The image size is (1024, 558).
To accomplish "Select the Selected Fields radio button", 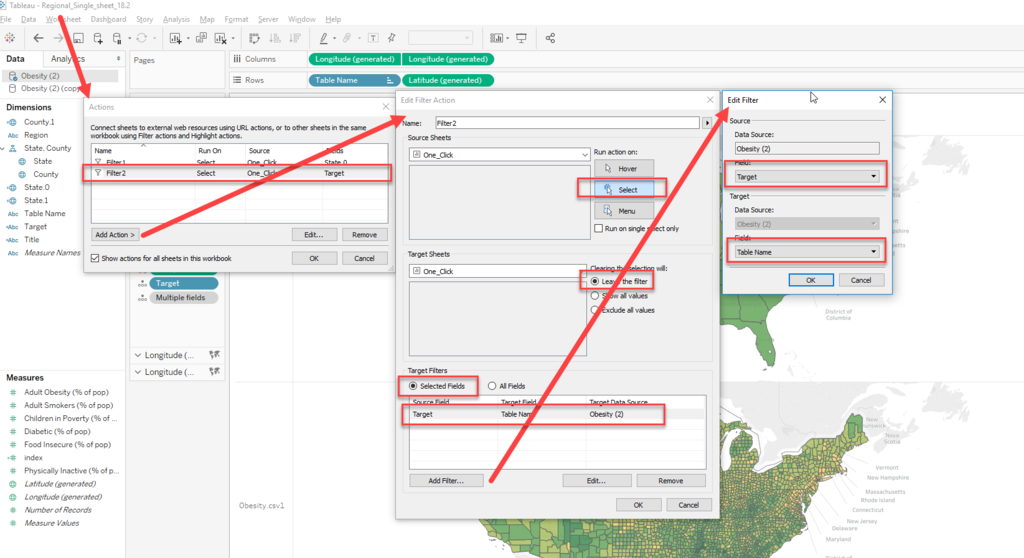I will pyautogui.click(x=413, y=386).
